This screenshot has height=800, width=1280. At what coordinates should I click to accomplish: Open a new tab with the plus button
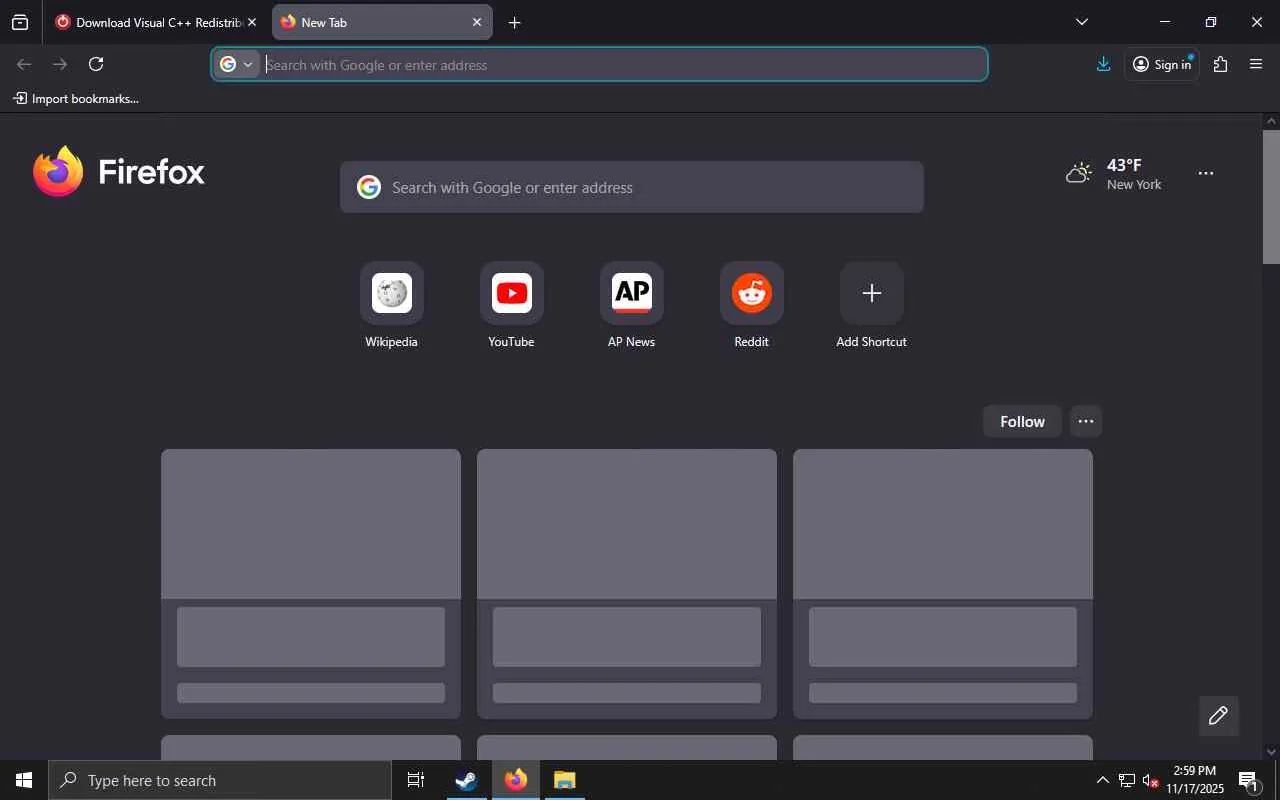coord(514,22)
